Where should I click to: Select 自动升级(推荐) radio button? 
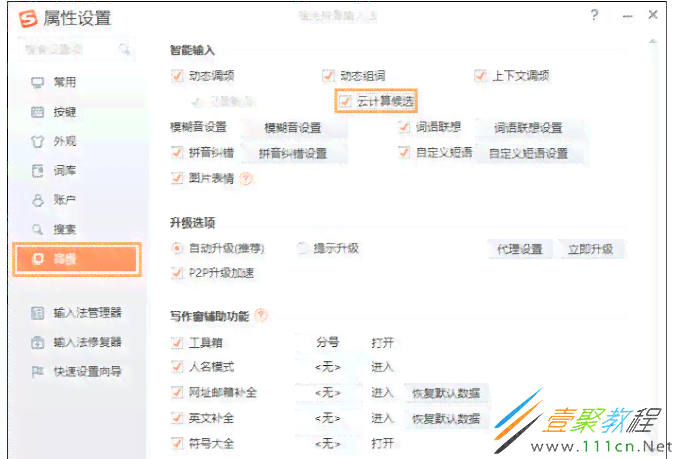click(177, 248)
